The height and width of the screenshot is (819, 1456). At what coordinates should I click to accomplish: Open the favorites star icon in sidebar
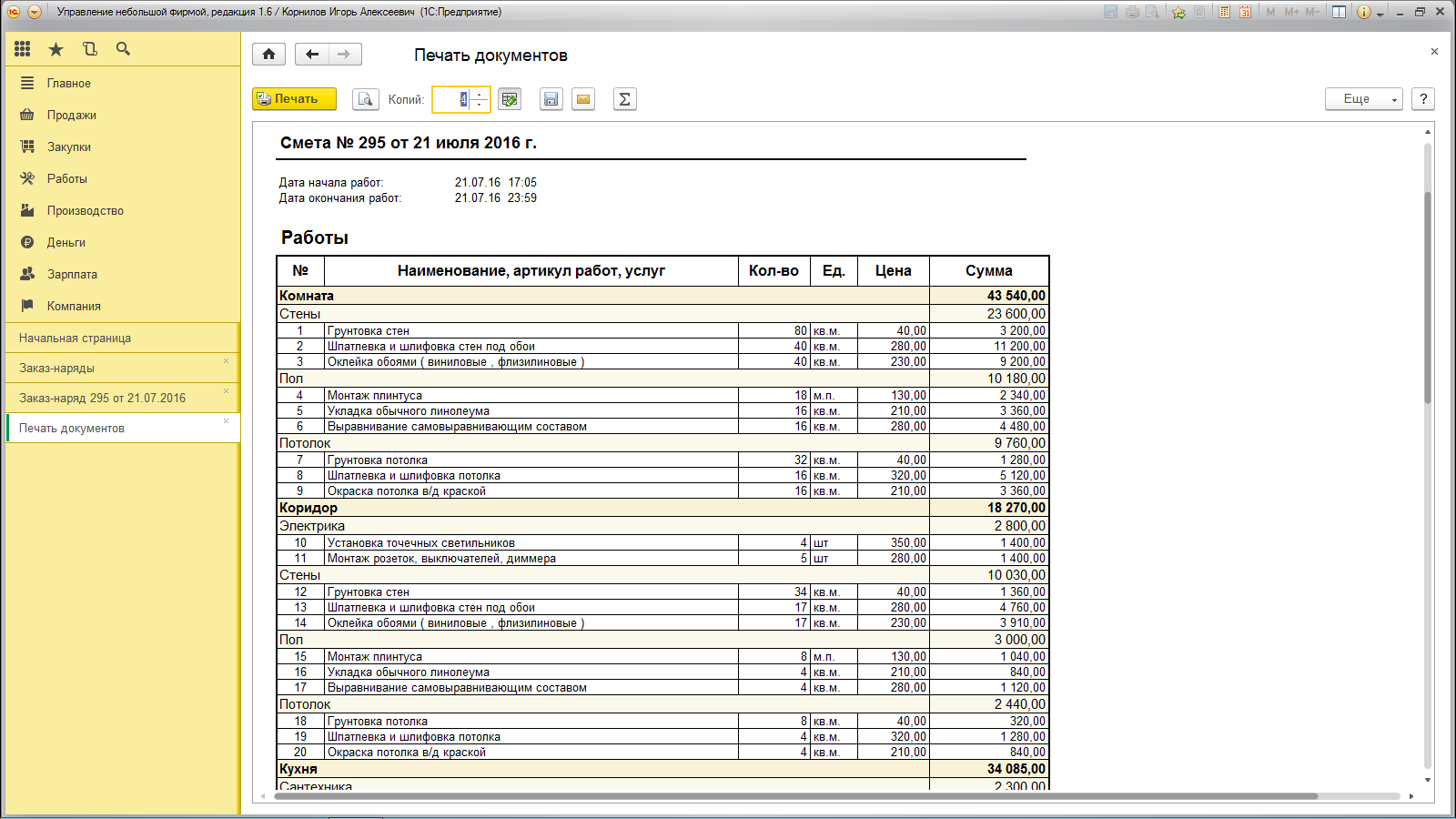[56, 49]
